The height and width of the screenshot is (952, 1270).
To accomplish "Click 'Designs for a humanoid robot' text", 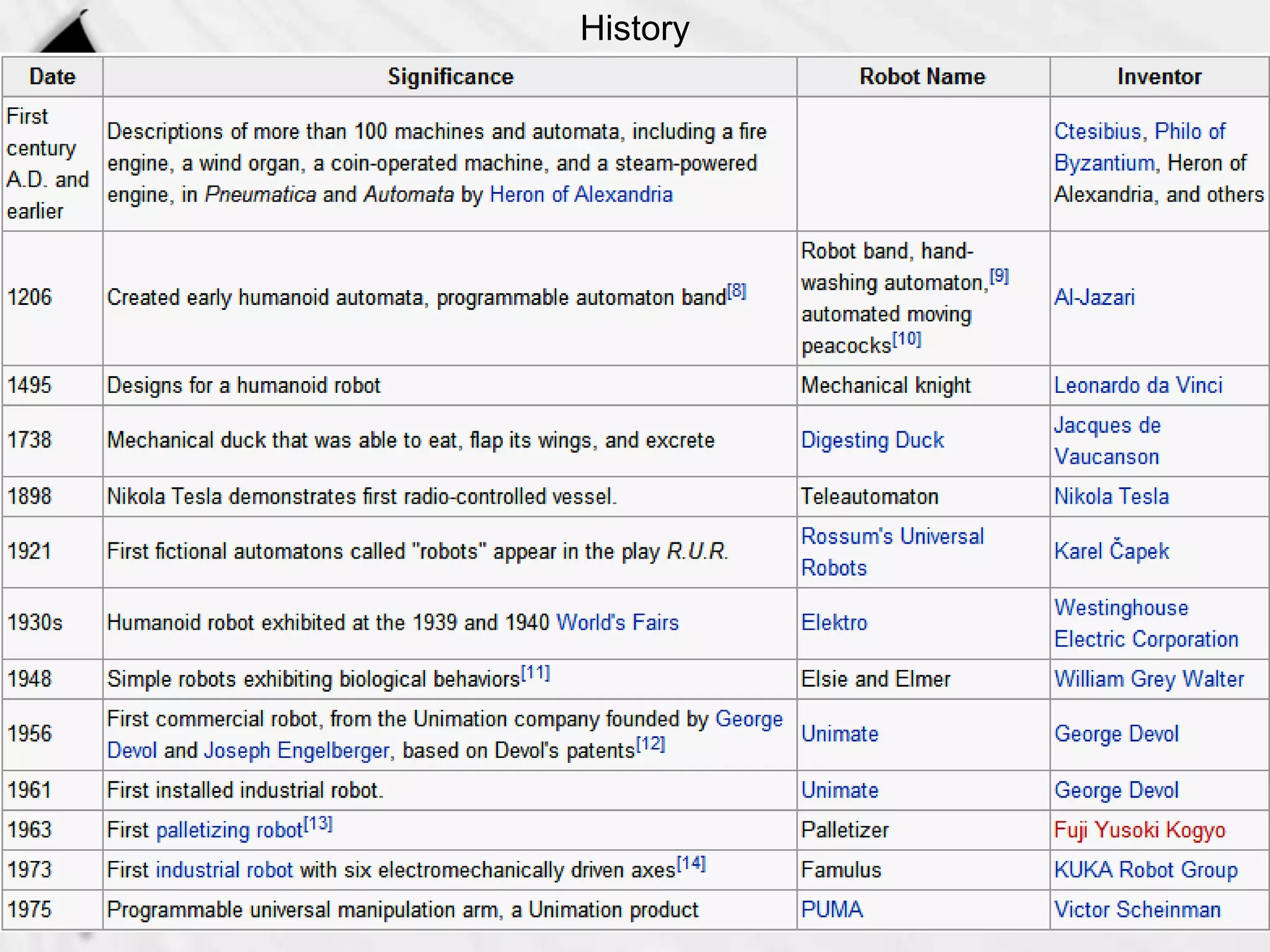I will 244,386.
